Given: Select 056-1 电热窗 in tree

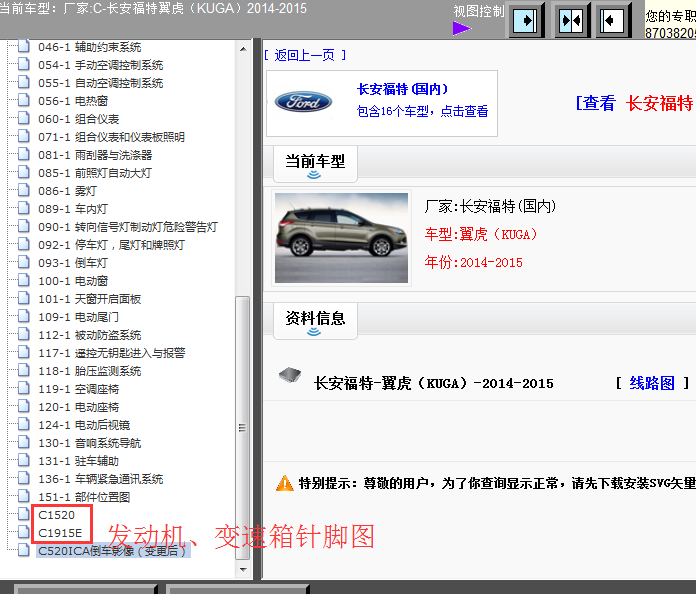Looking at the screenshot, I should 73,101.
